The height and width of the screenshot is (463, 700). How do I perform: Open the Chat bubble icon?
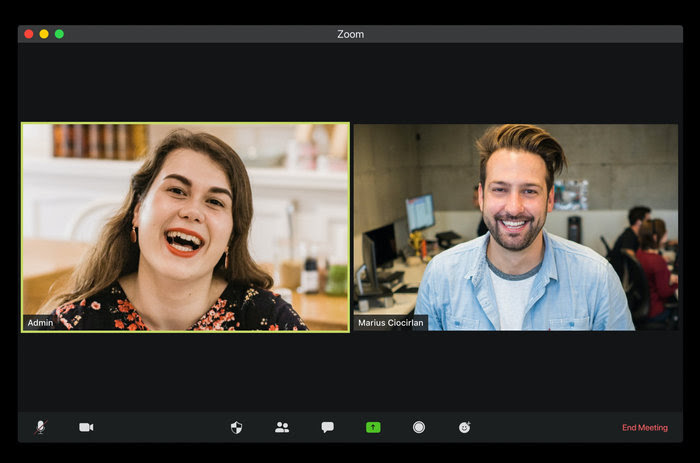tap(327, 427)
